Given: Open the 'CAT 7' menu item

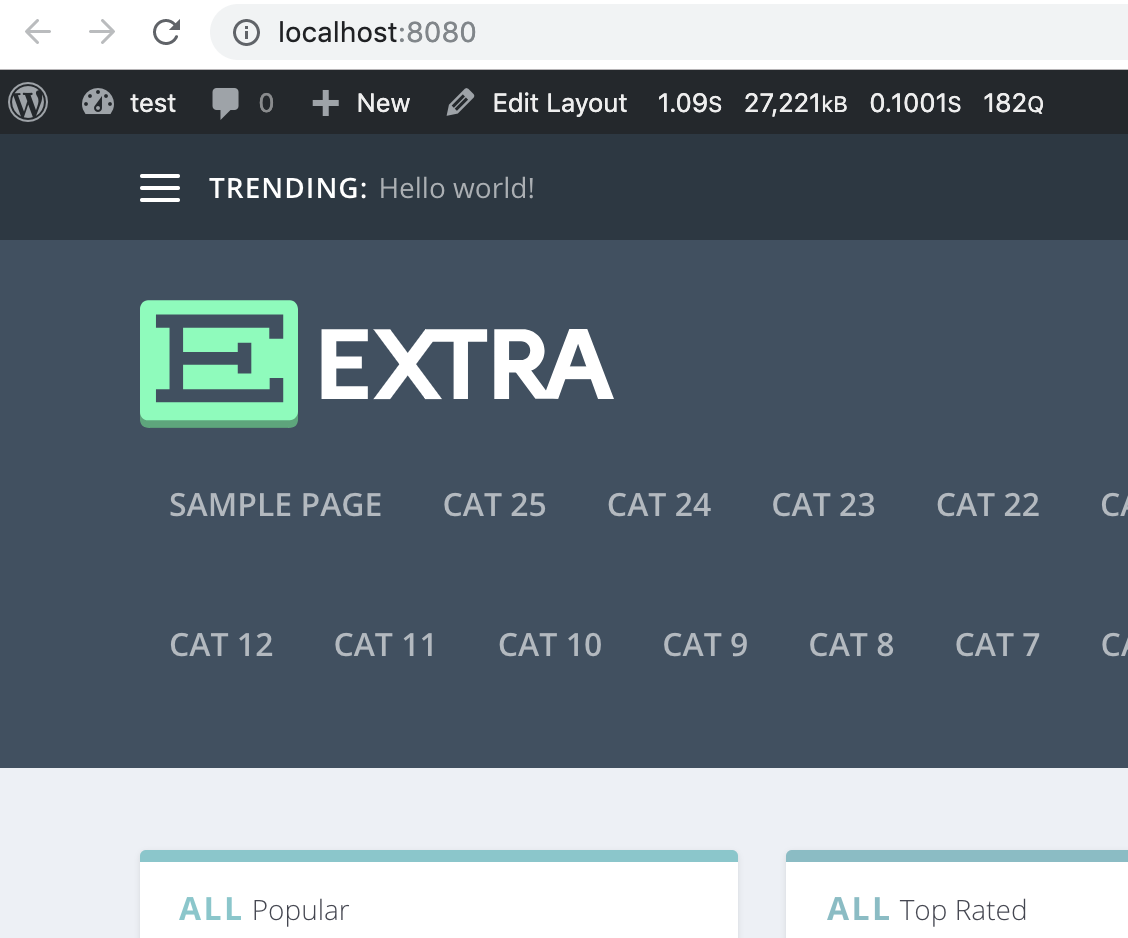Looking at the screenshot, I should click(x=998, y=645).
